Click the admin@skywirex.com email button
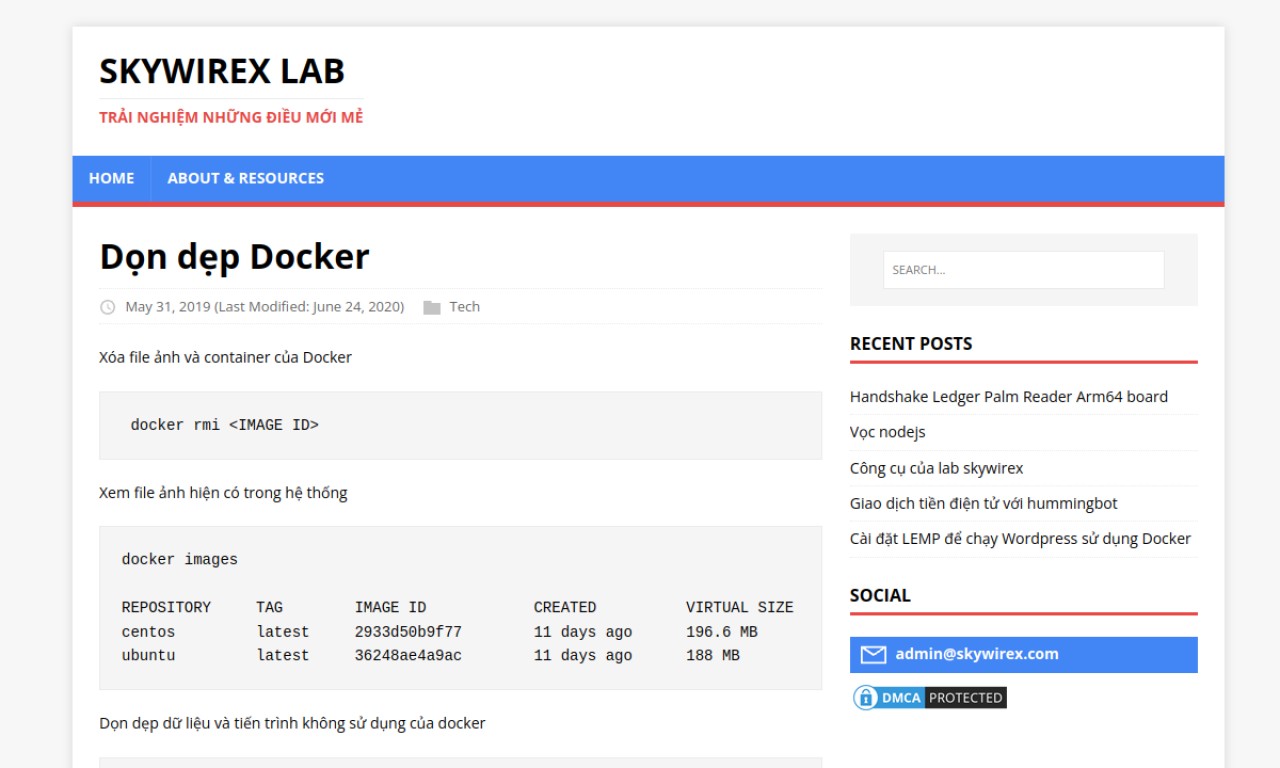This screenshot has height=768, width=1280. coord(1023,655)
